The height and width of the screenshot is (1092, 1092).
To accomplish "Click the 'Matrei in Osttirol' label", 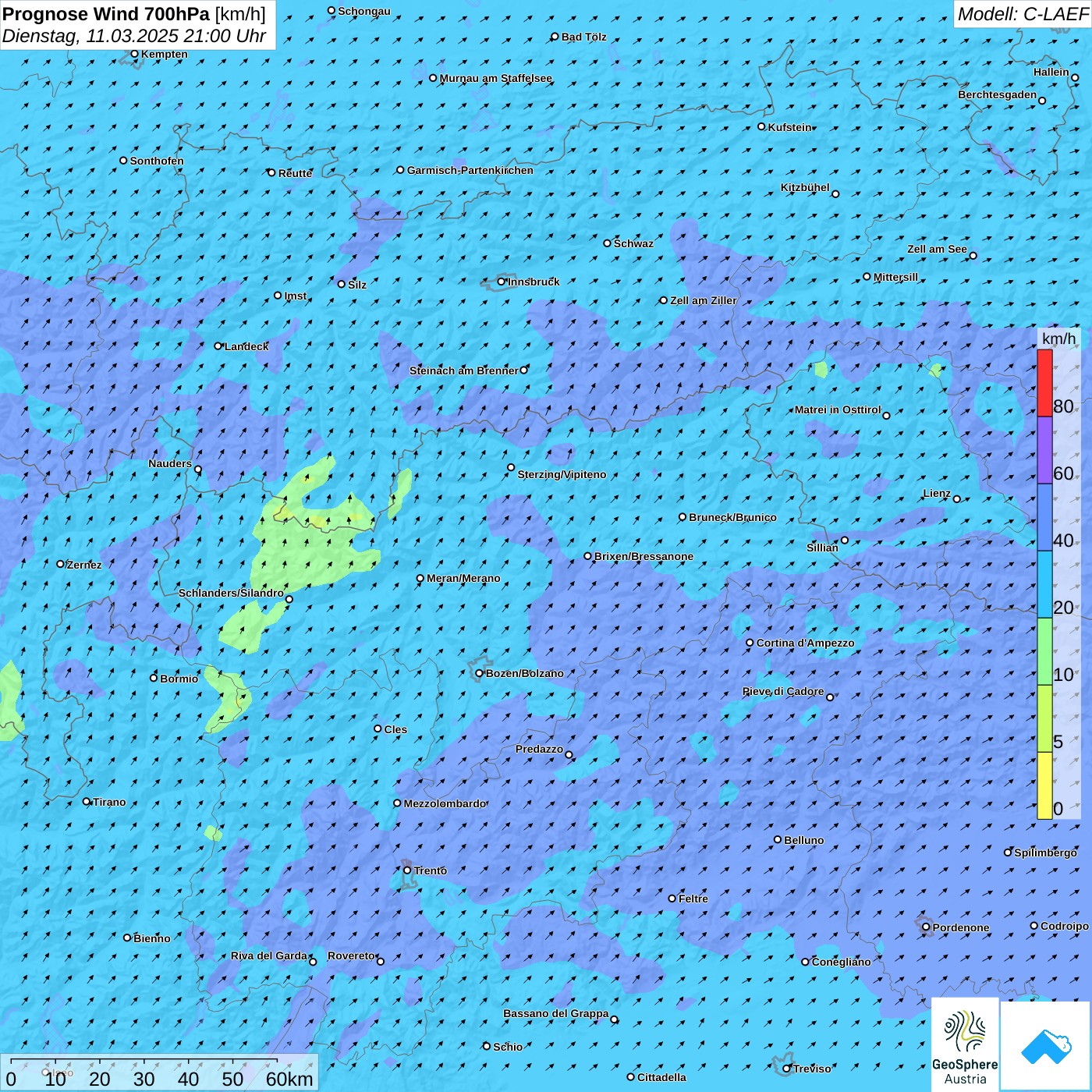I will pos(838,409).
